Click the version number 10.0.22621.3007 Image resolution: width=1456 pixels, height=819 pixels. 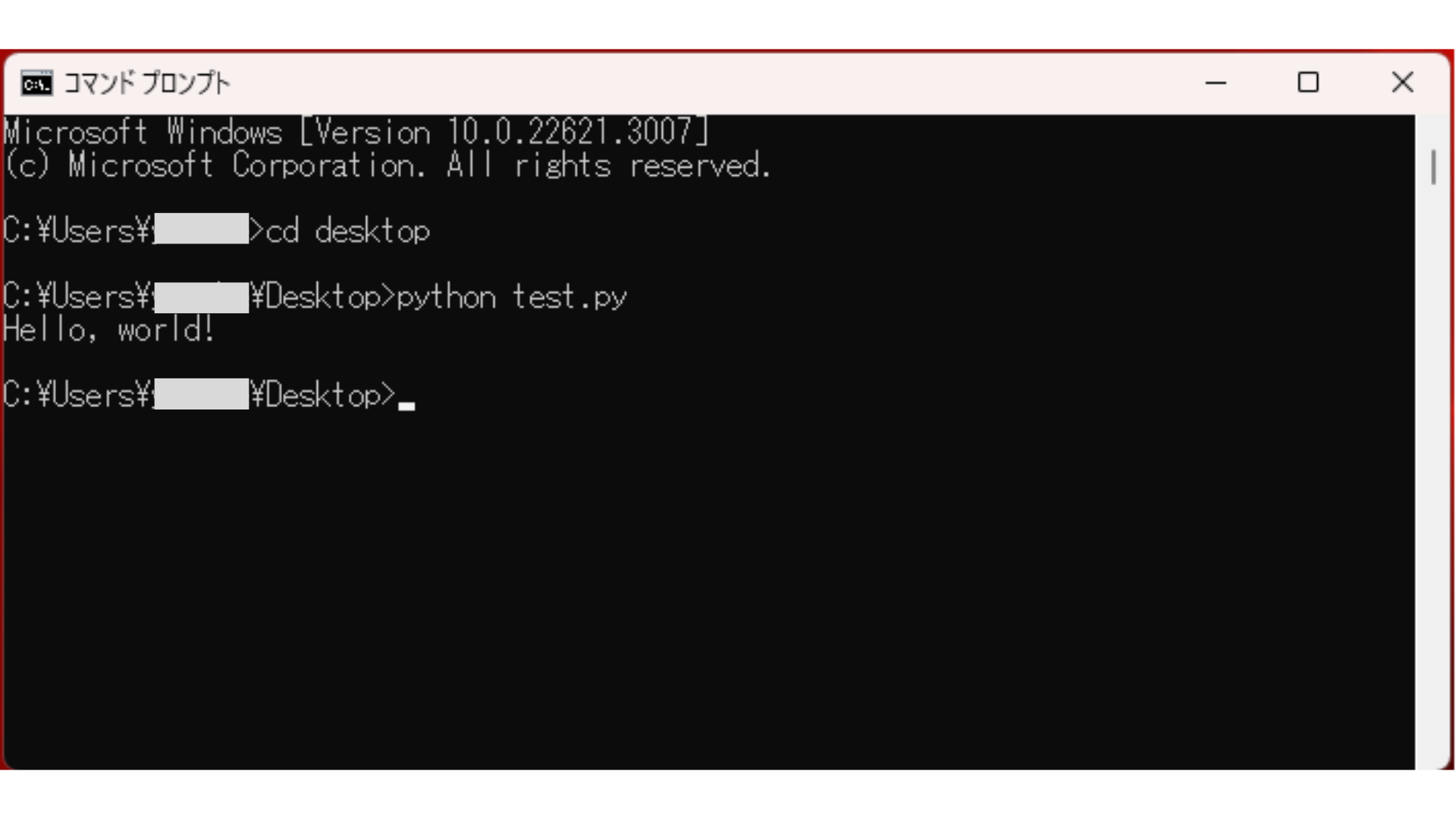(x=569, y=132)
